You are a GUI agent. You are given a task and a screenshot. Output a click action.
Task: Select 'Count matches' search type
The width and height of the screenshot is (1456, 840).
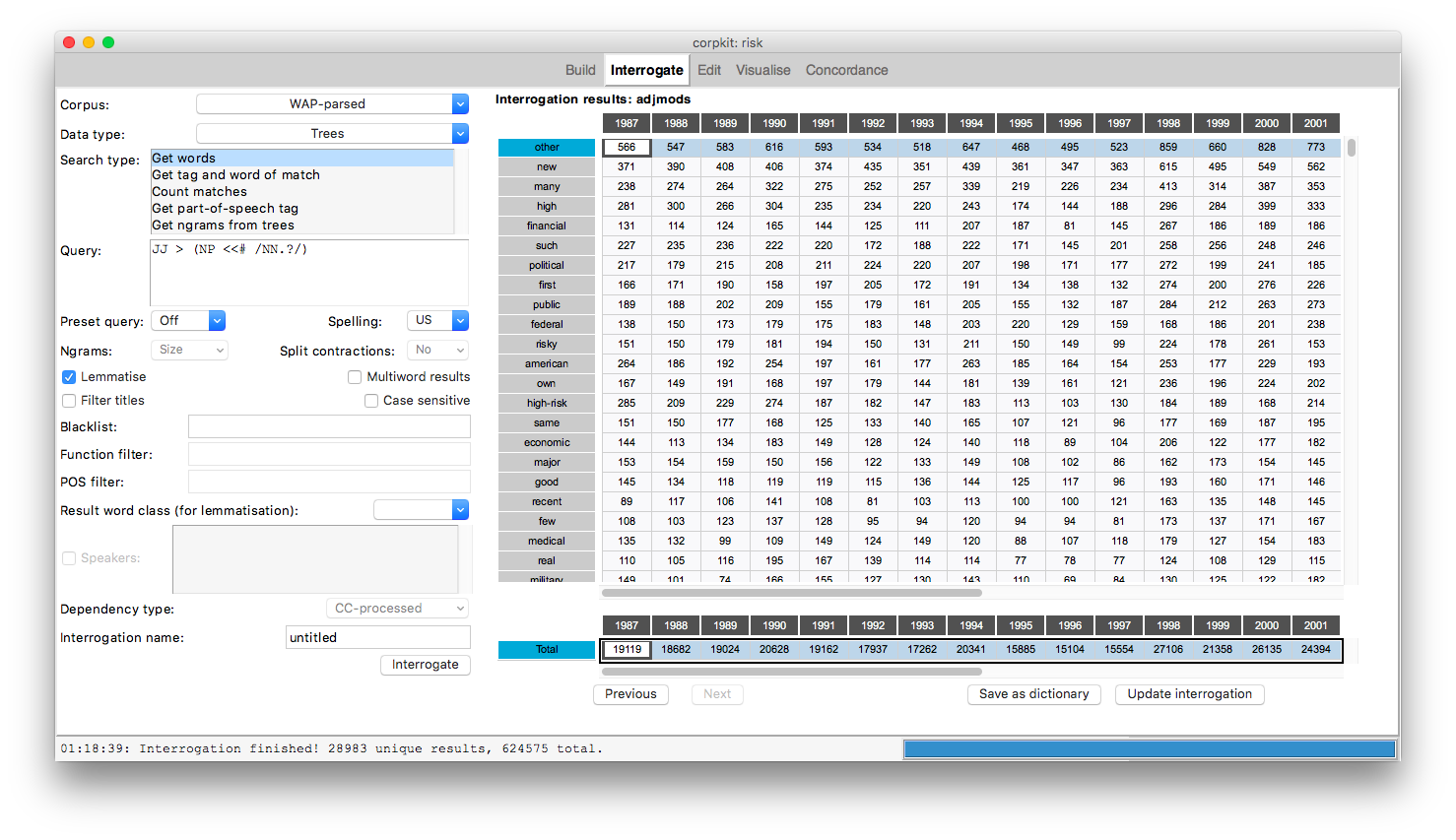(x=301, y=191)
